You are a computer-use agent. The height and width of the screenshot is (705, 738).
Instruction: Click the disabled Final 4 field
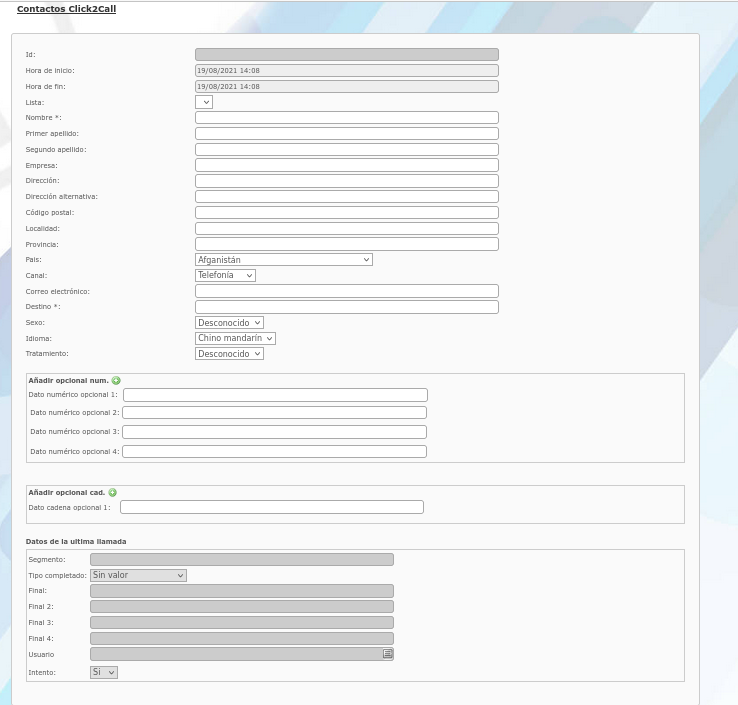242,639
